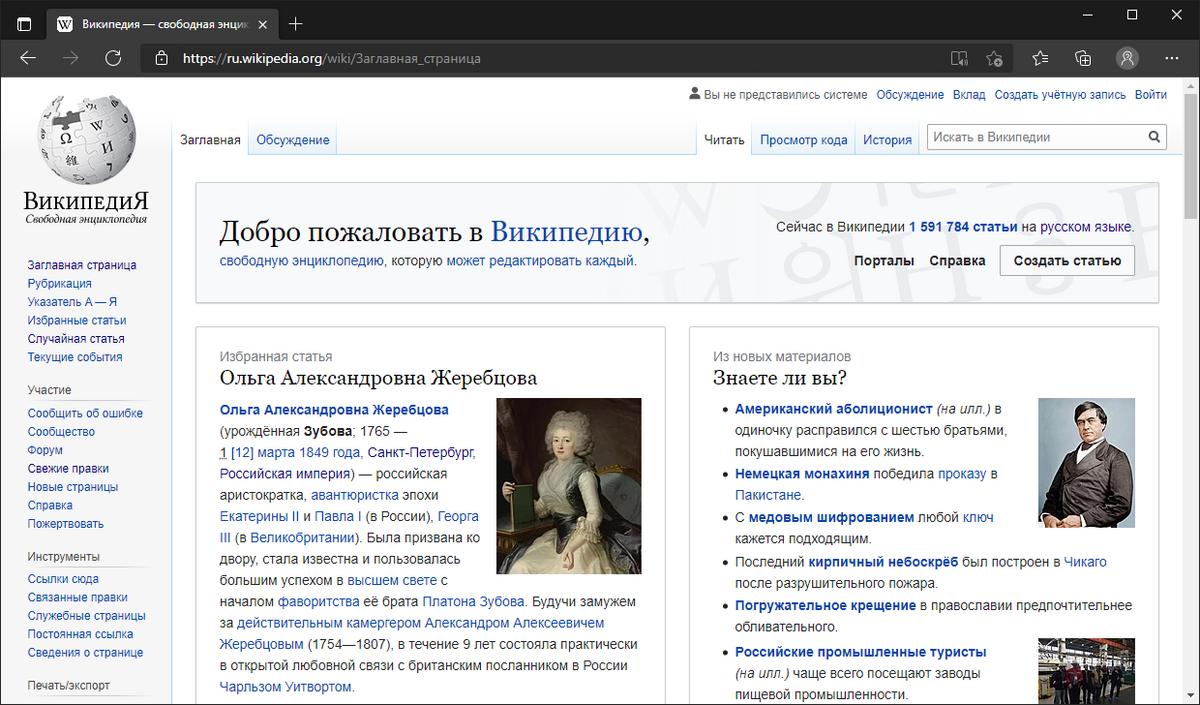Open Ссылки сюда in the sidebar tools

63,579
